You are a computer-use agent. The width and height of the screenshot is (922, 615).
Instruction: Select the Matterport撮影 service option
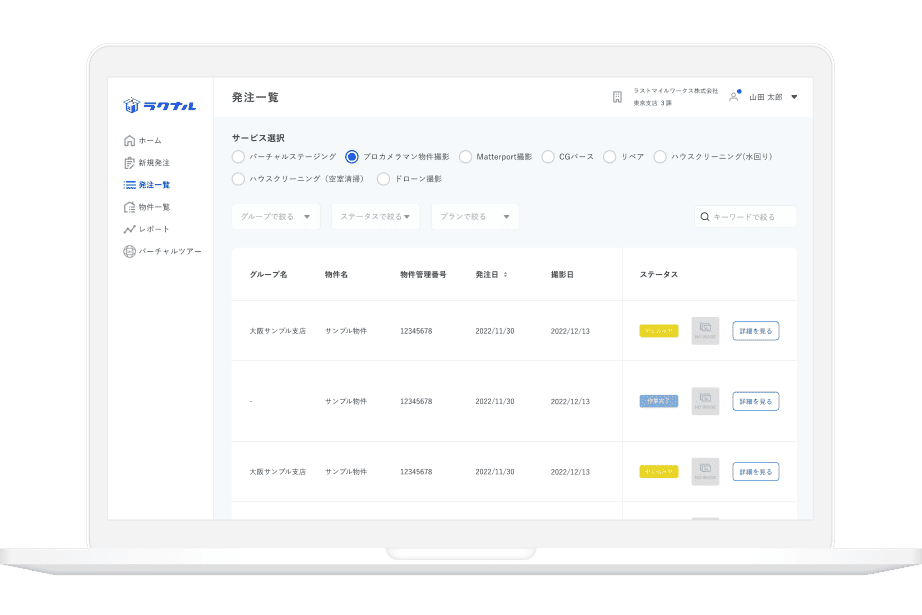465,157
